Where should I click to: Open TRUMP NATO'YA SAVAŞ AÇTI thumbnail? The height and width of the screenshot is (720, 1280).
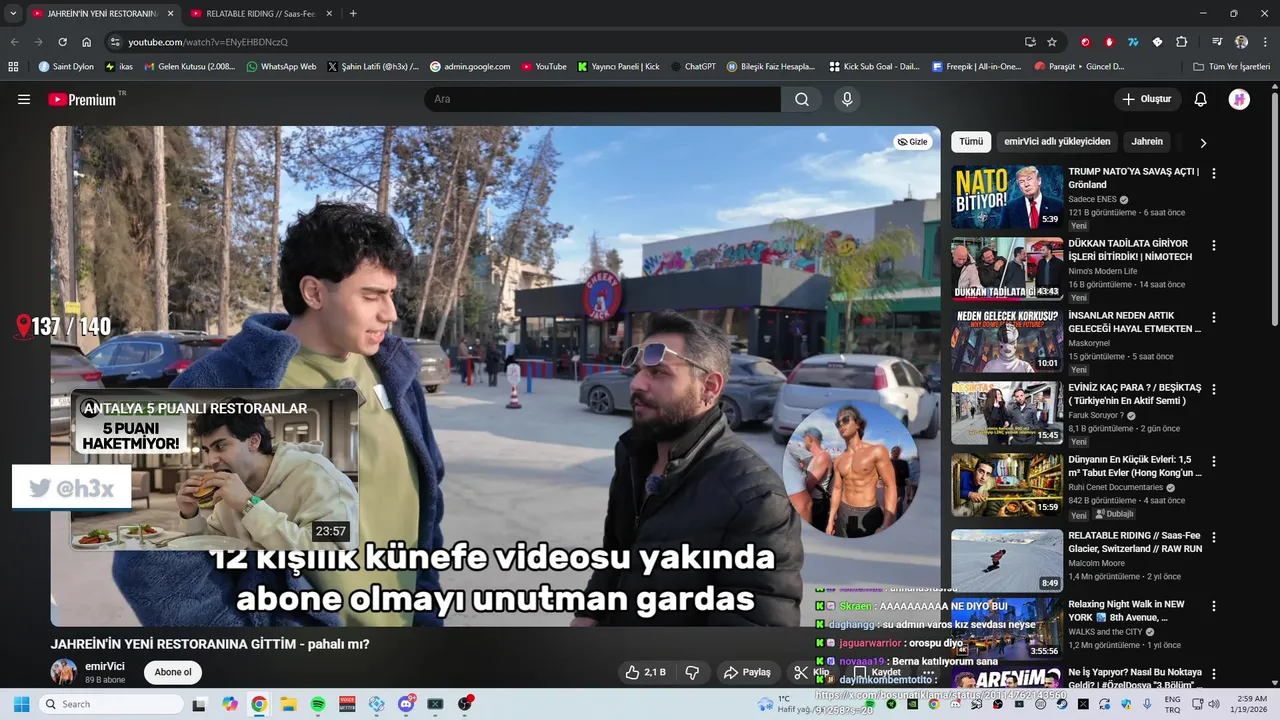coord(1007,197)
